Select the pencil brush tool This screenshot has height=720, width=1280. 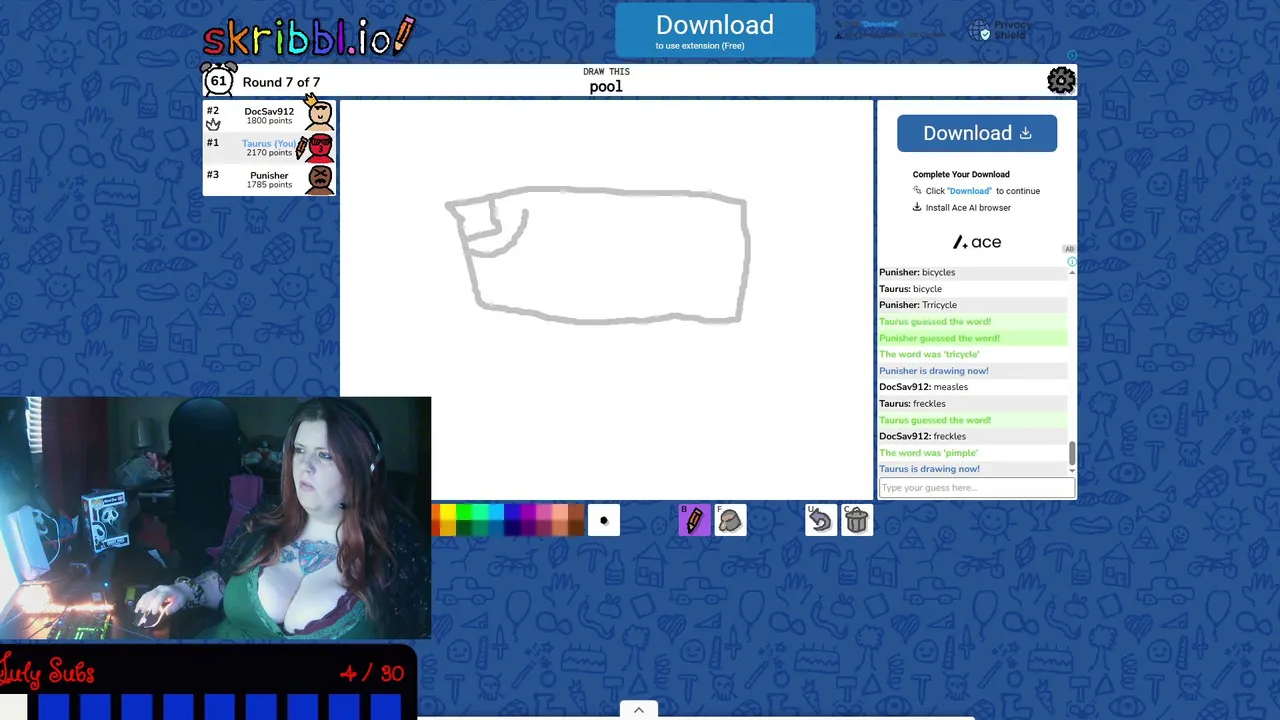click(694, 520)
